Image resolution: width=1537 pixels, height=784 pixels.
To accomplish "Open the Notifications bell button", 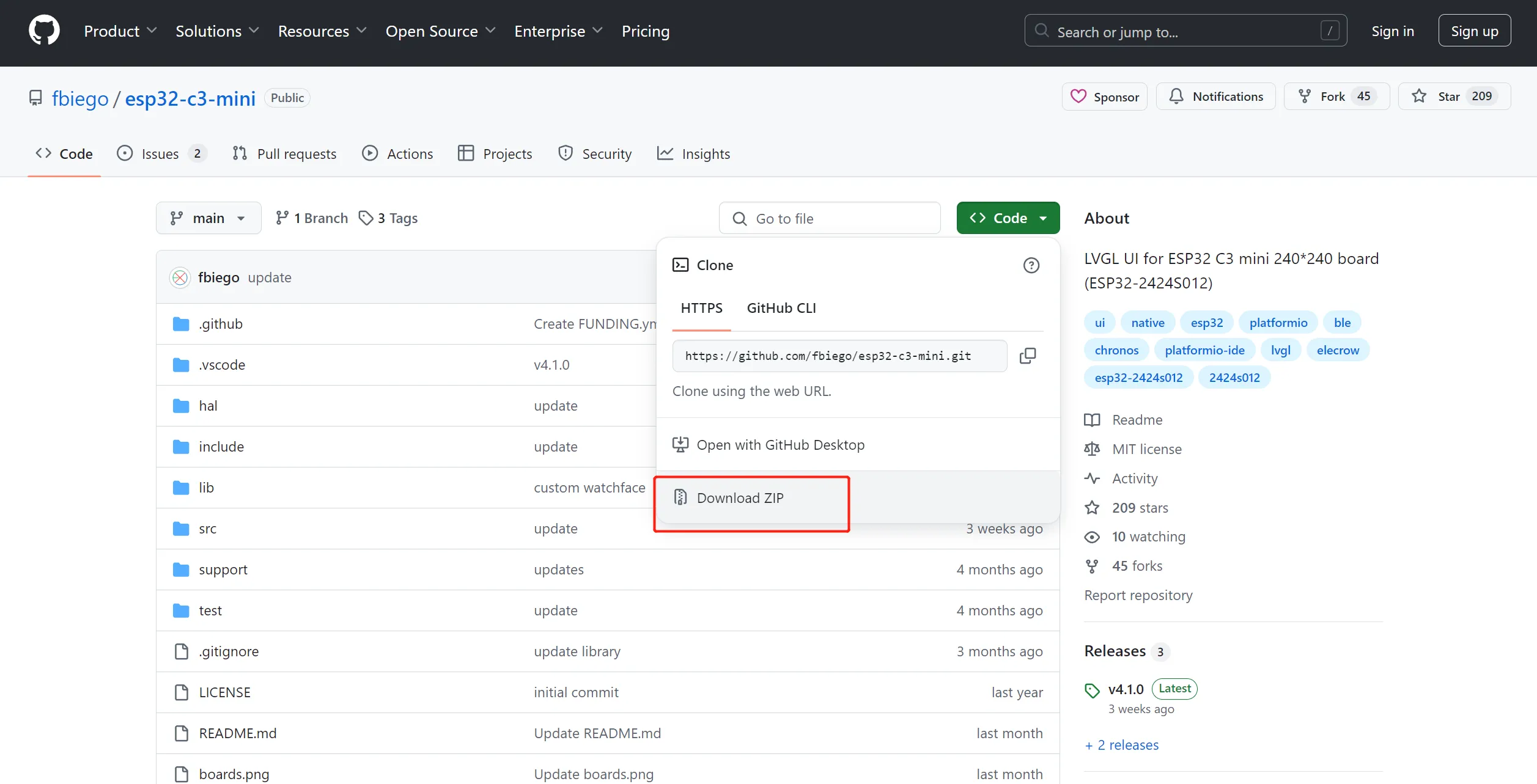I will point(1215,97).
